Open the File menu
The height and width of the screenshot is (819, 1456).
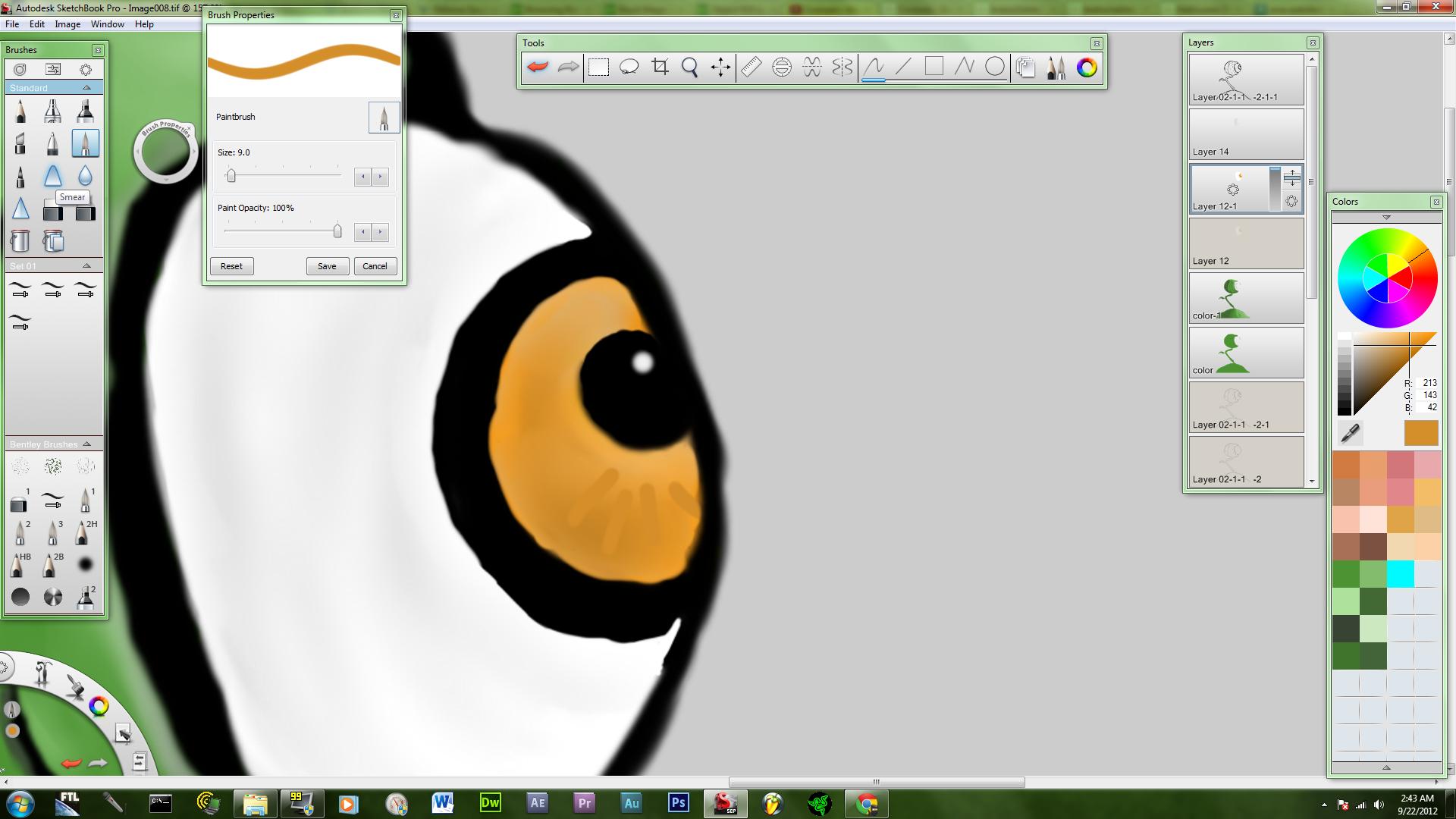12,24
